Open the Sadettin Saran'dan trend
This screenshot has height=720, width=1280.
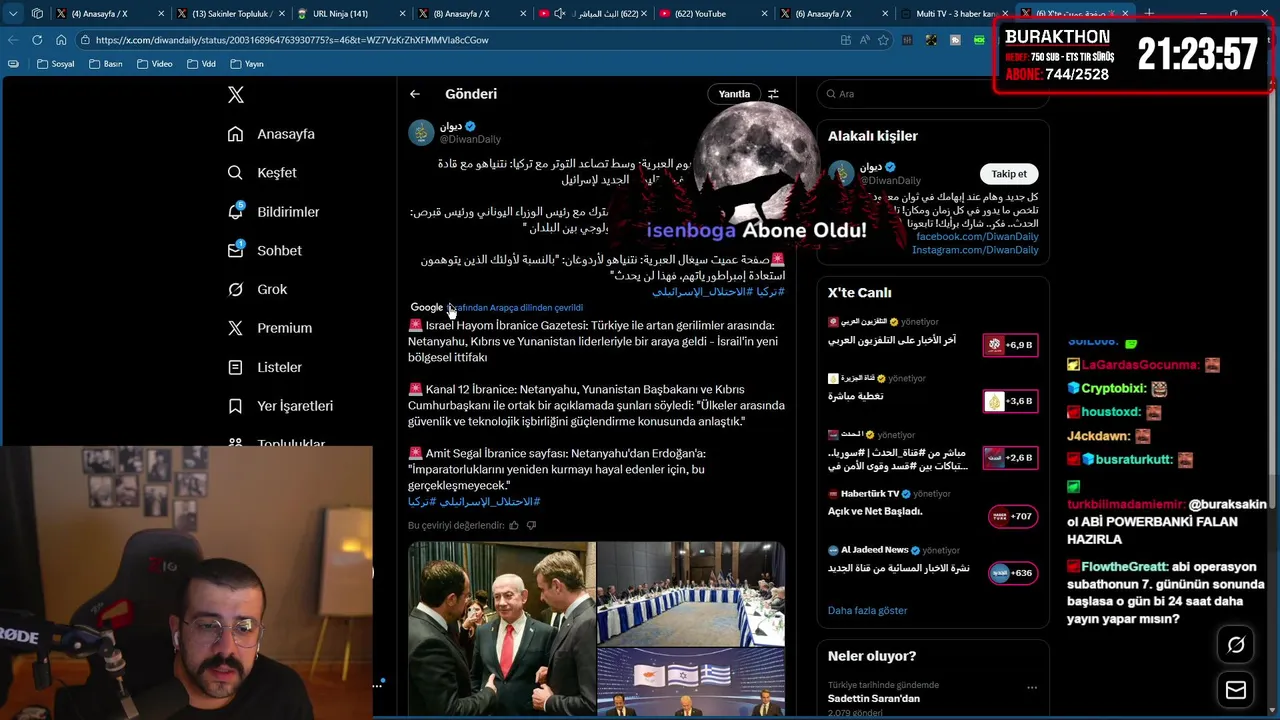[873, 698]
